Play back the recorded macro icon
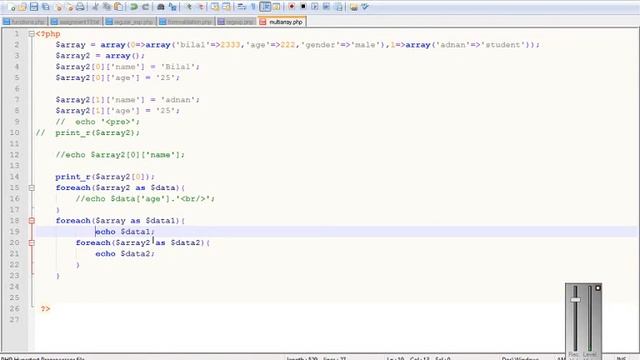The image size is (640, 360). click(315, 7)
